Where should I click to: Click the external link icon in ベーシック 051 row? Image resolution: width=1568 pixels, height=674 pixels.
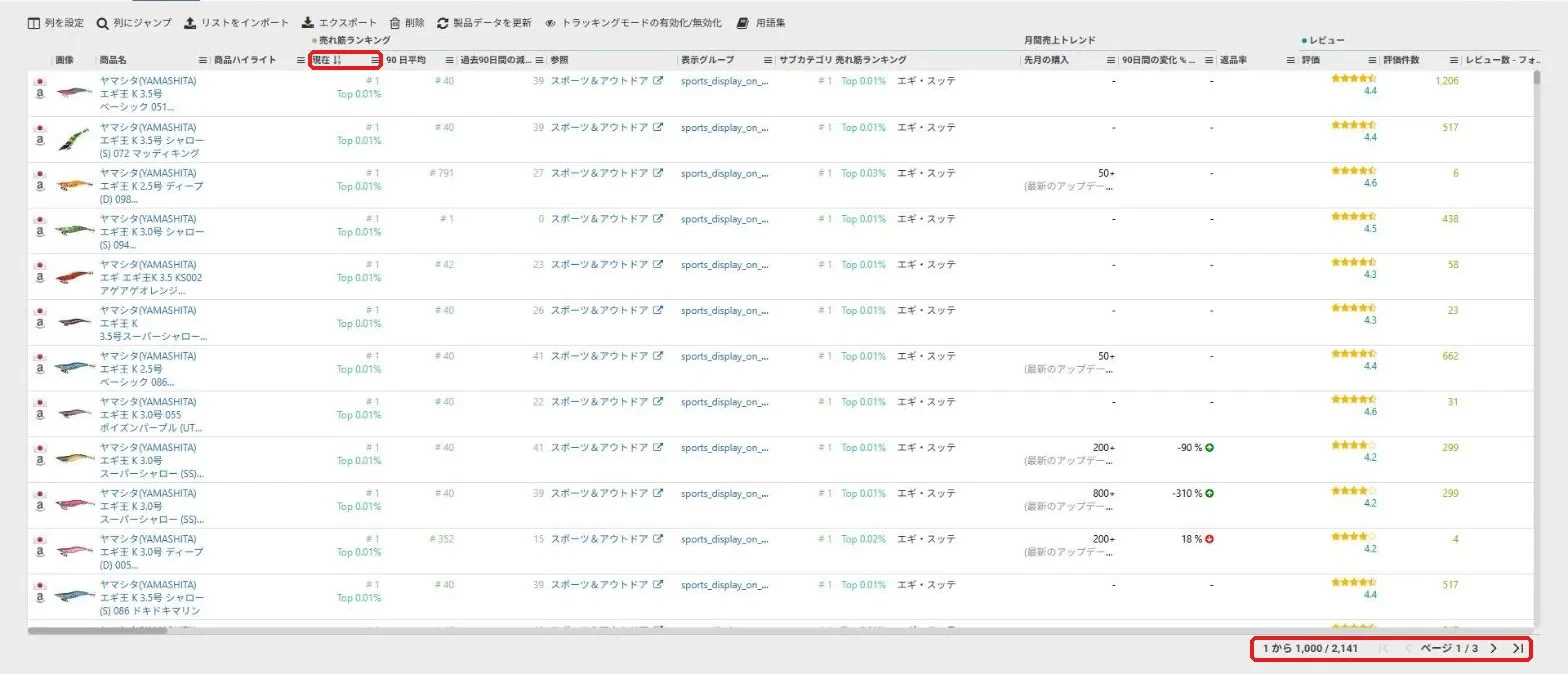click(658, 81)
